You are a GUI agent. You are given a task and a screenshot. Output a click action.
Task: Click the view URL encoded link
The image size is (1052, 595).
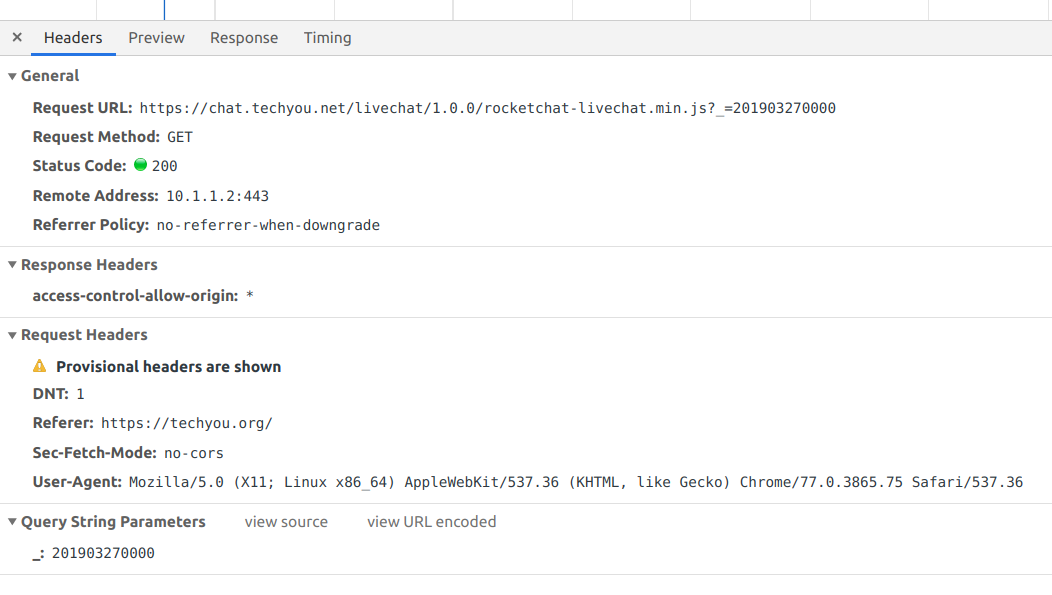[431, 521]
